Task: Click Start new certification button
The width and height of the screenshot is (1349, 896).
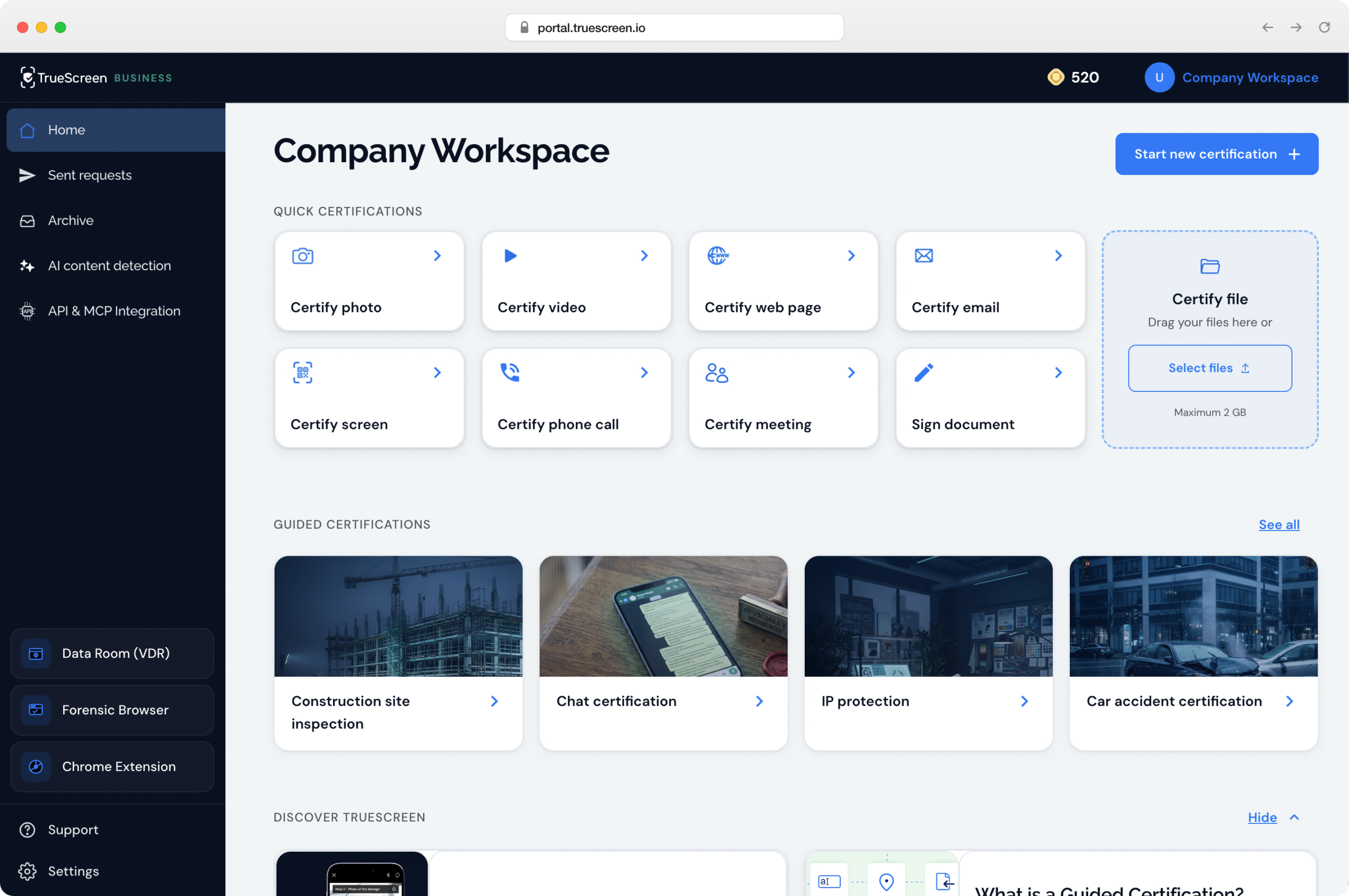Action: tap(1216, 154)
